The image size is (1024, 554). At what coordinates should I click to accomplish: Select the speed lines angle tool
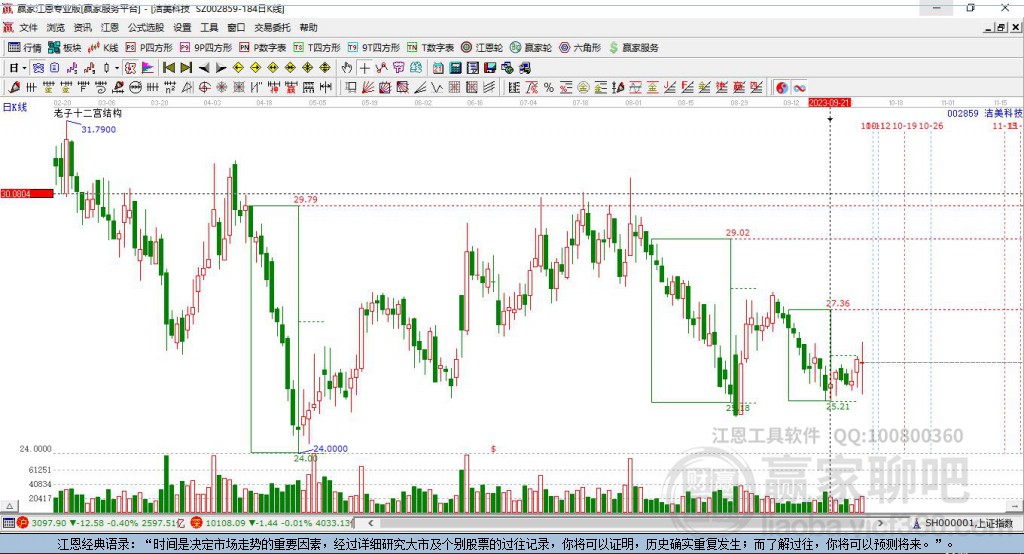coord(420,88)
